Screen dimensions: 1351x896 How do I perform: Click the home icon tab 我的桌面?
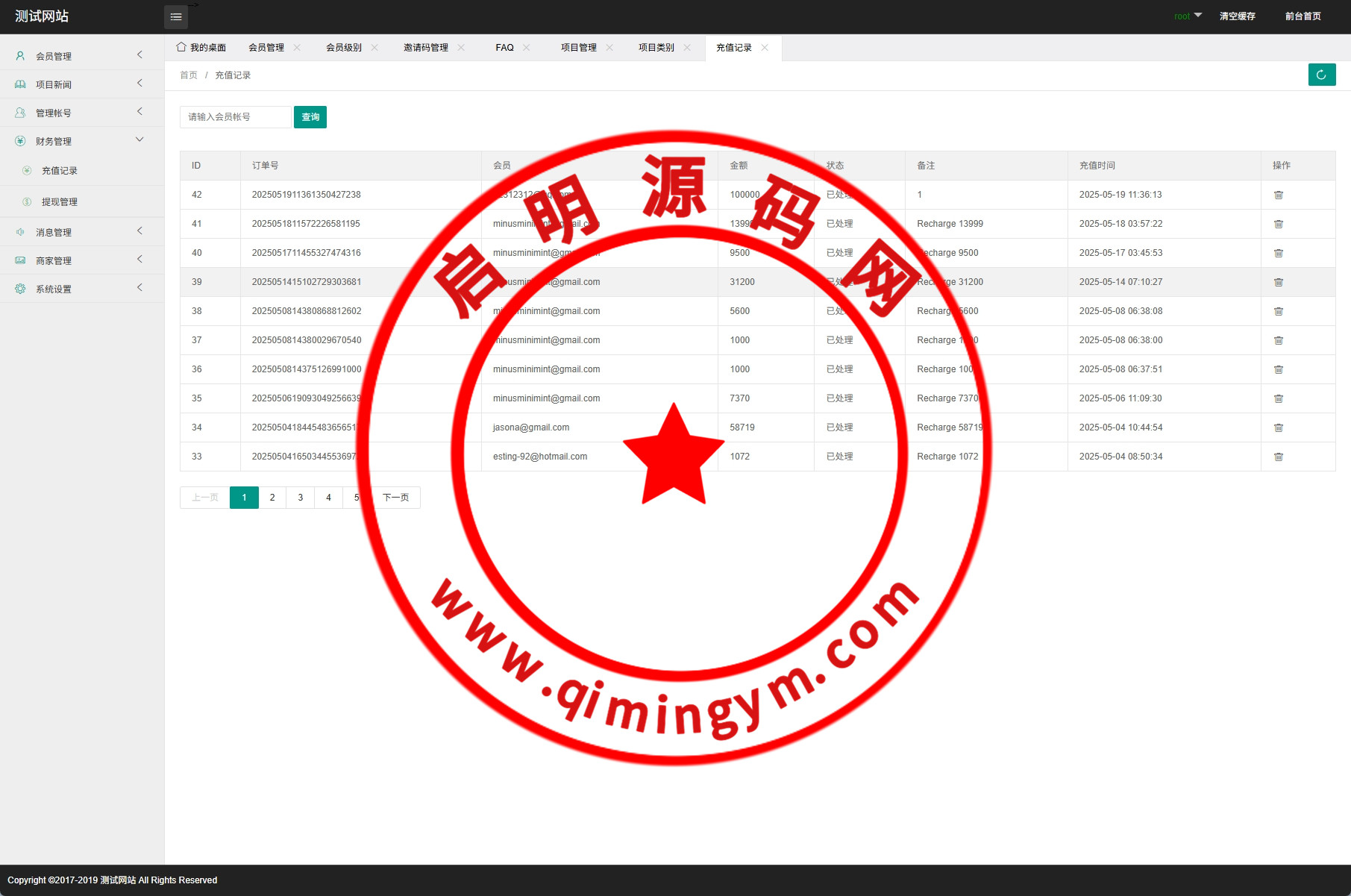(x=201, y=48)
